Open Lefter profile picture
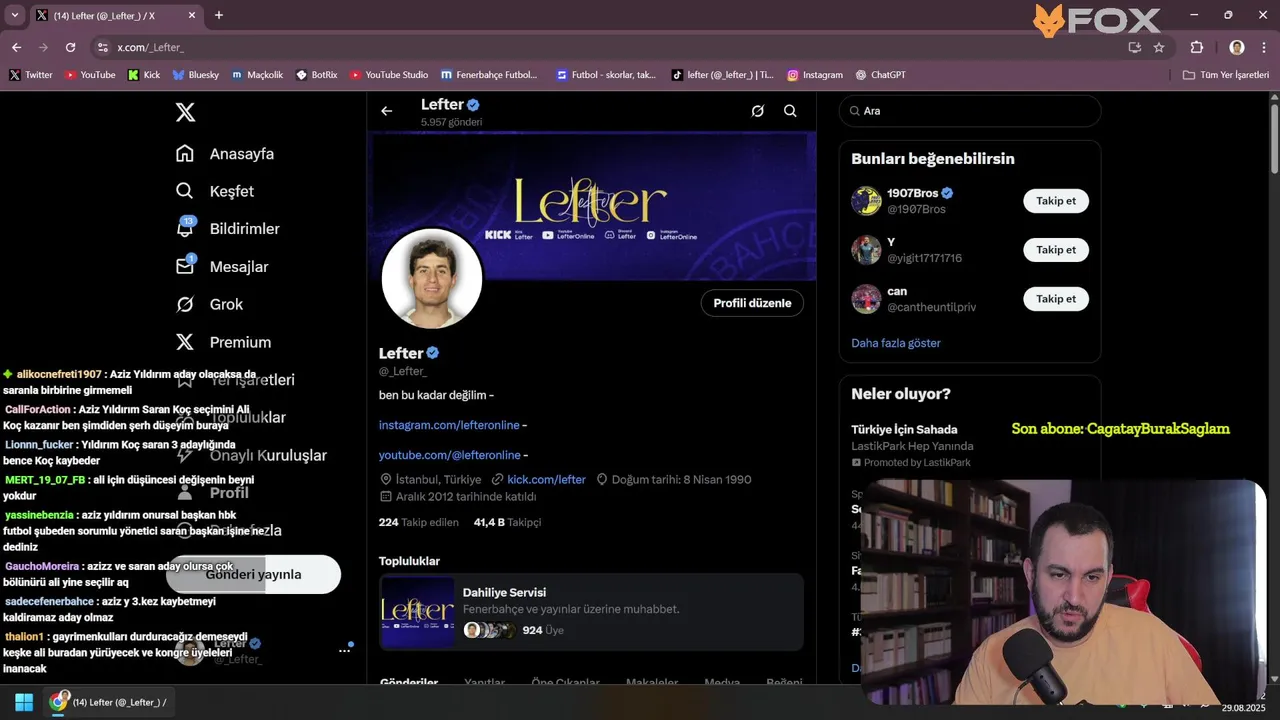The image size is (1280, 720). tap(432, 279)
